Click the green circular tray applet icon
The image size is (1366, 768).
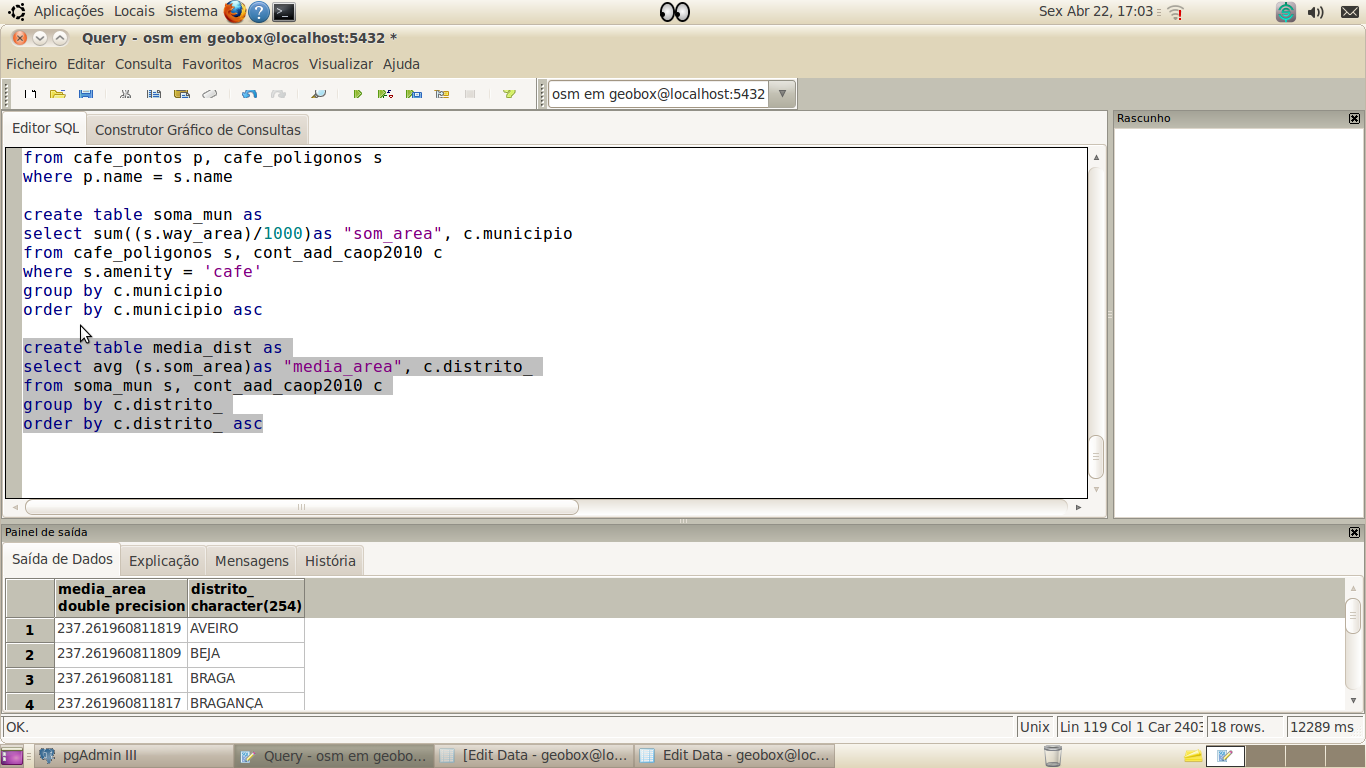point(1286,12)
